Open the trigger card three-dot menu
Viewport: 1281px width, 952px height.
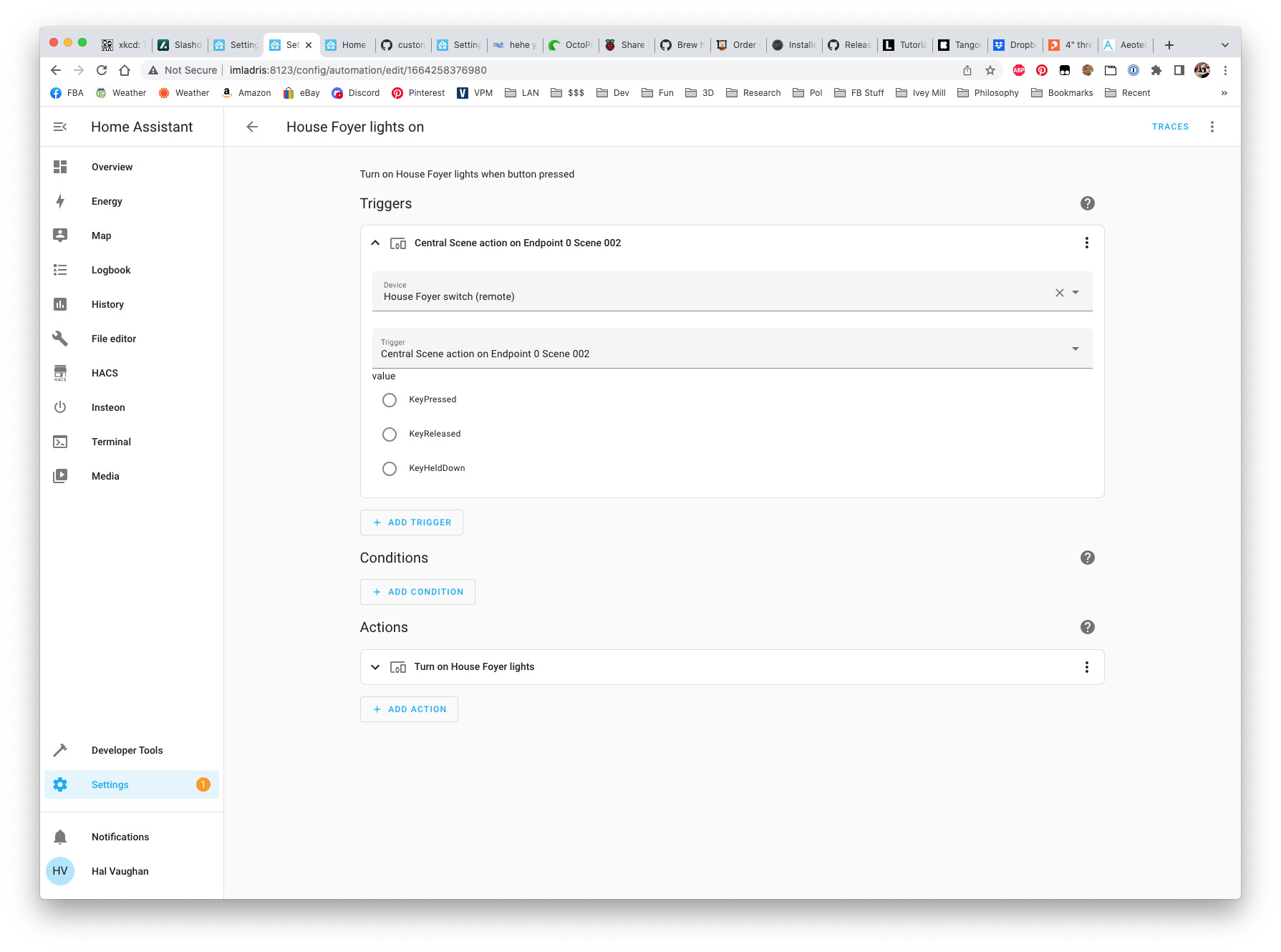click(x=1086, y=243)
